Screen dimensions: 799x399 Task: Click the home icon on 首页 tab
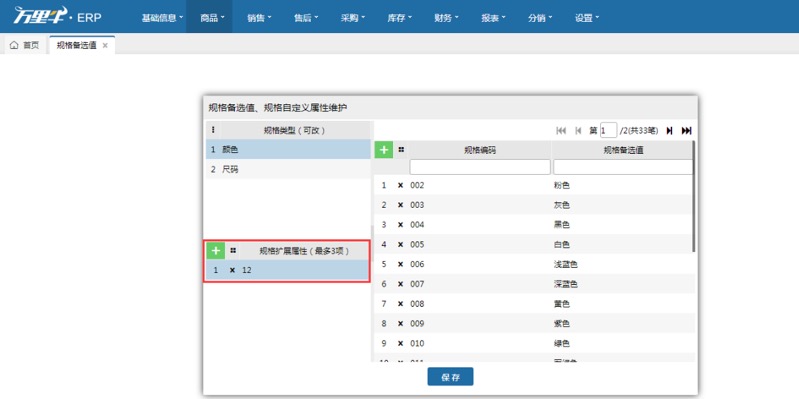tap(14, 45)
